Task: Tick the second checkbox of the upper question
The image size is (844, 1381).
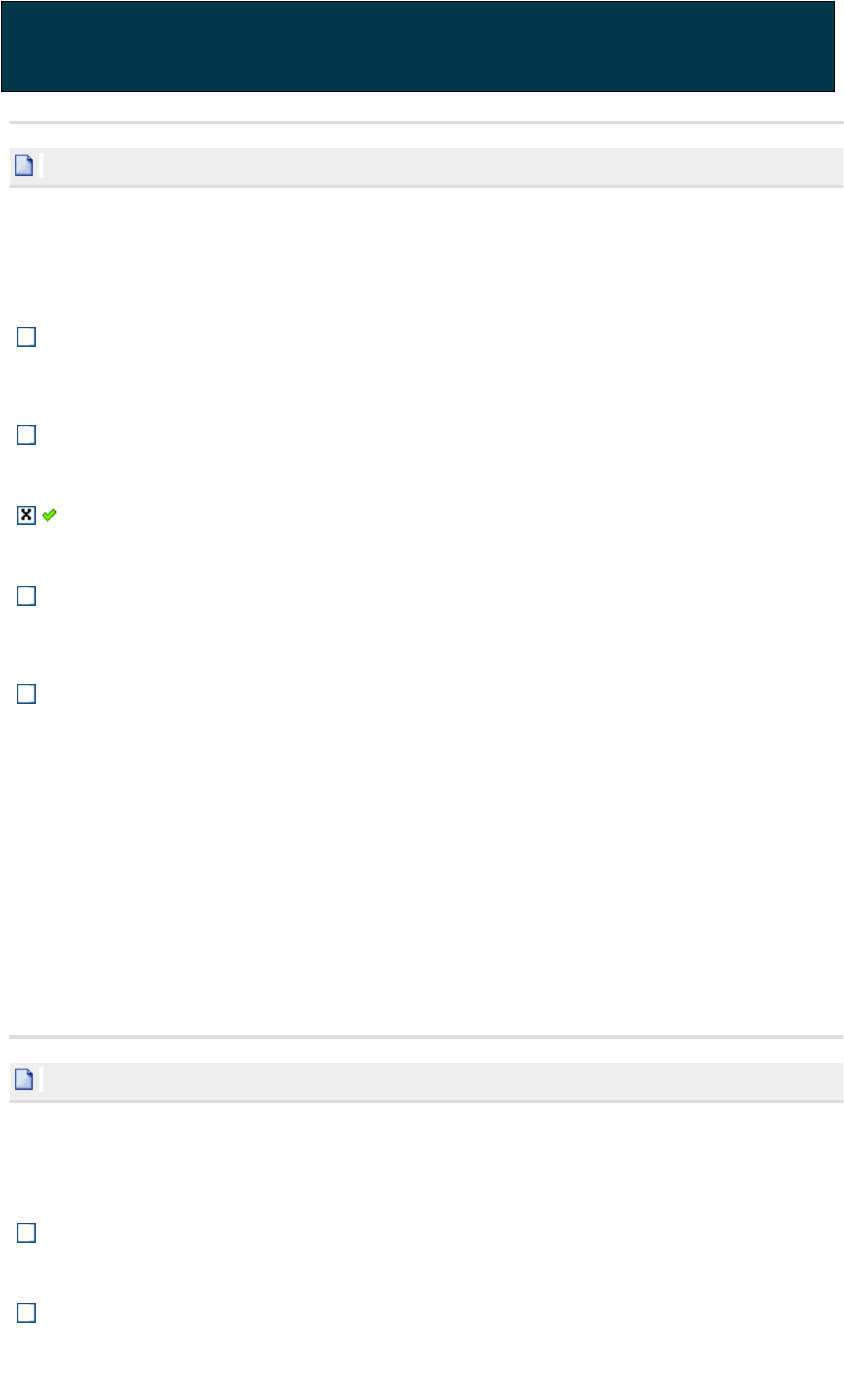Action: (x=26, y=435)
